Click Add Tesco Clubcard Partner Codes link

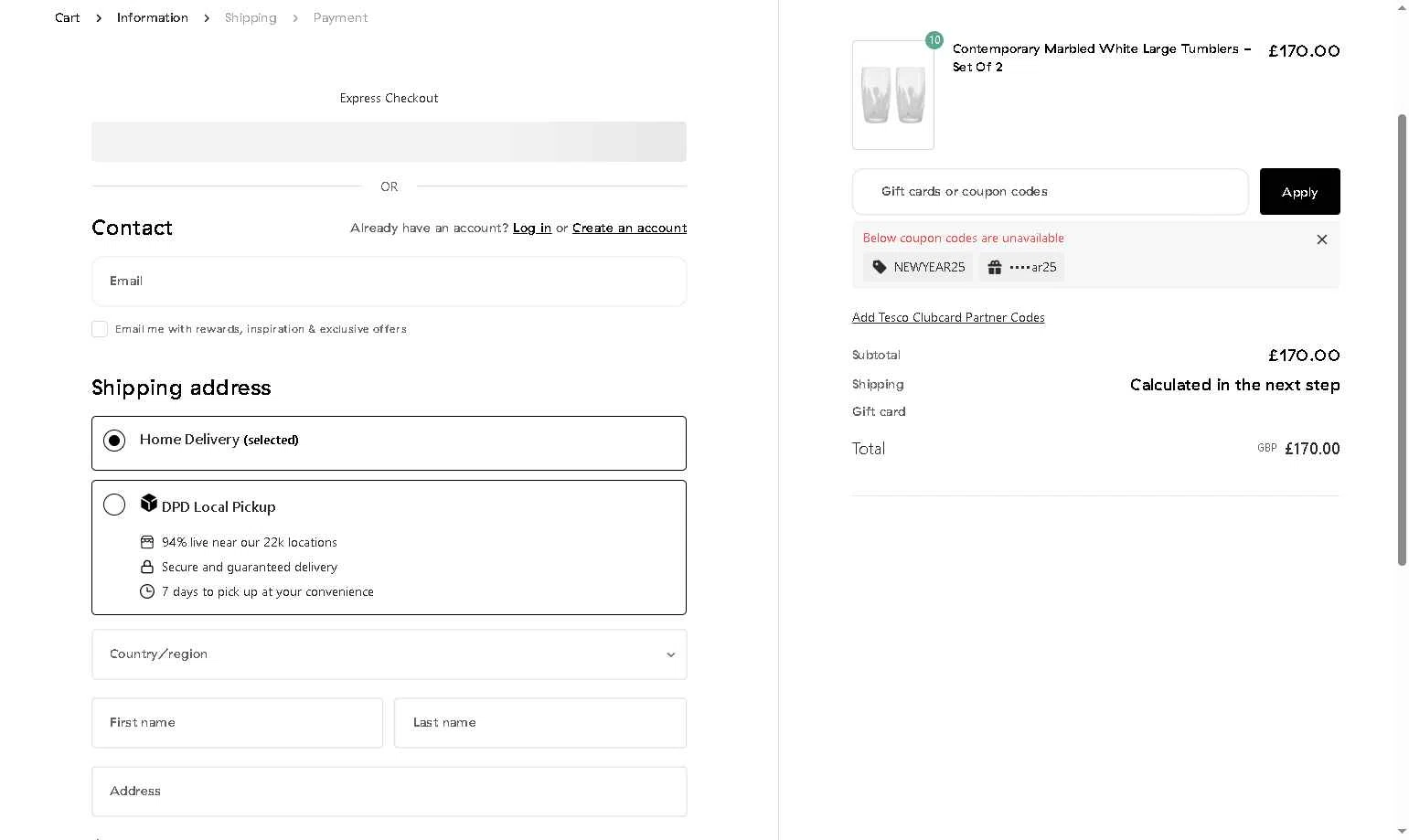[x=948, y=317]
